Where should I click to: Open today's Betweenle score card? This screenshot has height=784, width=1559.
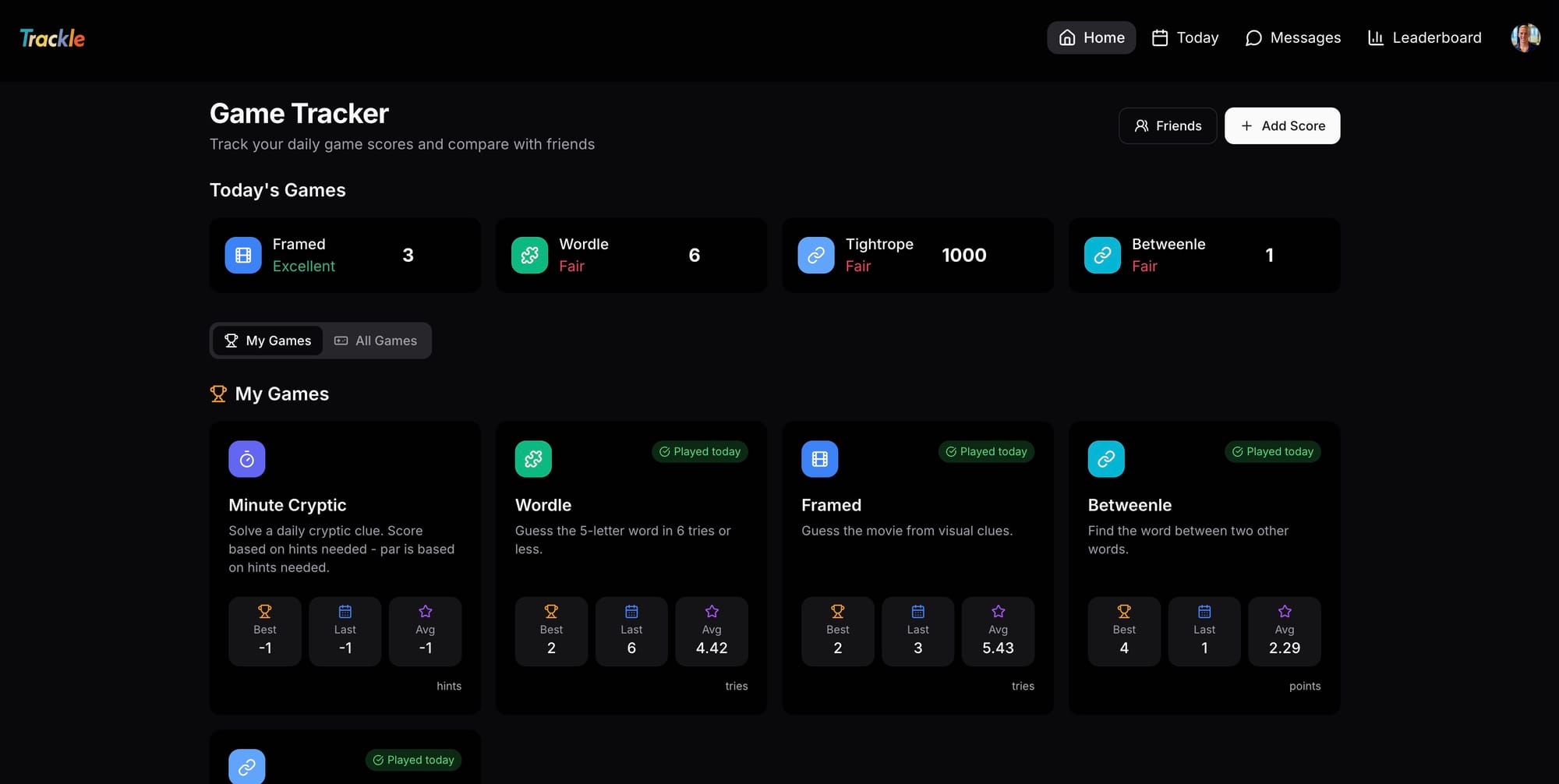(x=1204, y=256)
